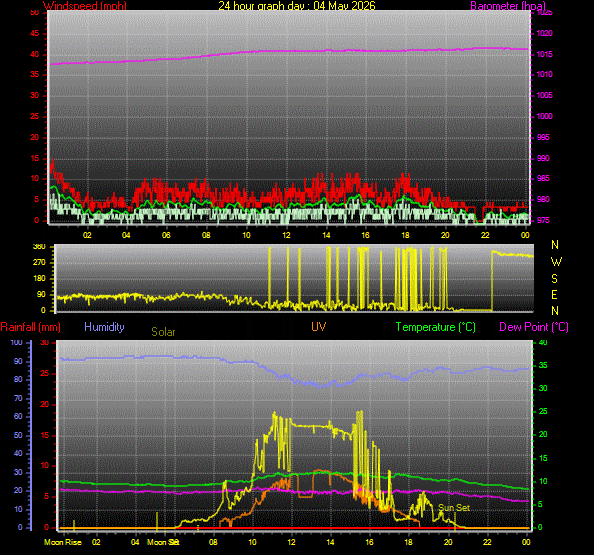Click the Barometer (hpa) axis label
This screenshot has height=555, width=594.
point(508,6)
